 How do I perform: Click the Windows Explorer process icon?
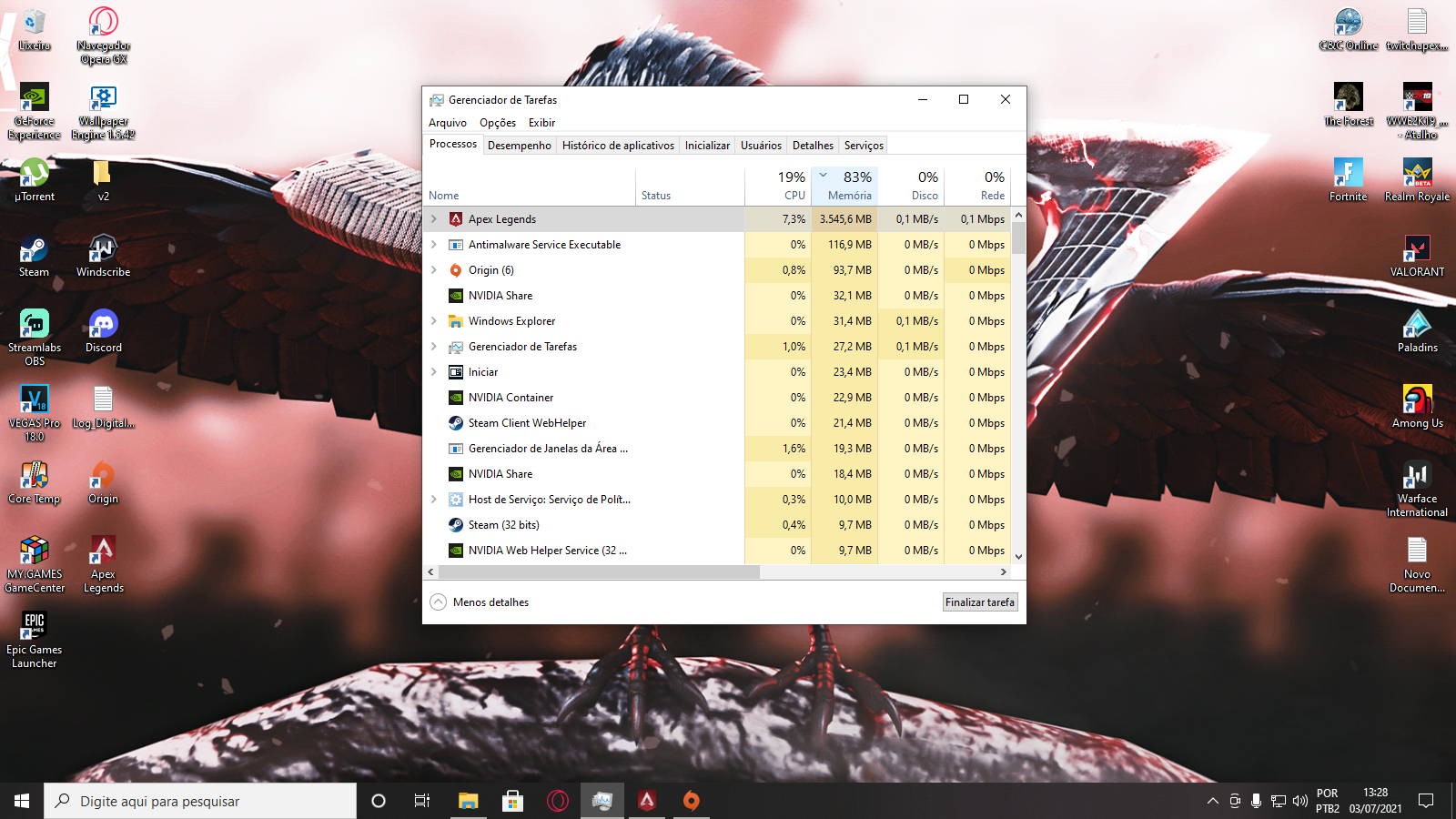(456, 321)
